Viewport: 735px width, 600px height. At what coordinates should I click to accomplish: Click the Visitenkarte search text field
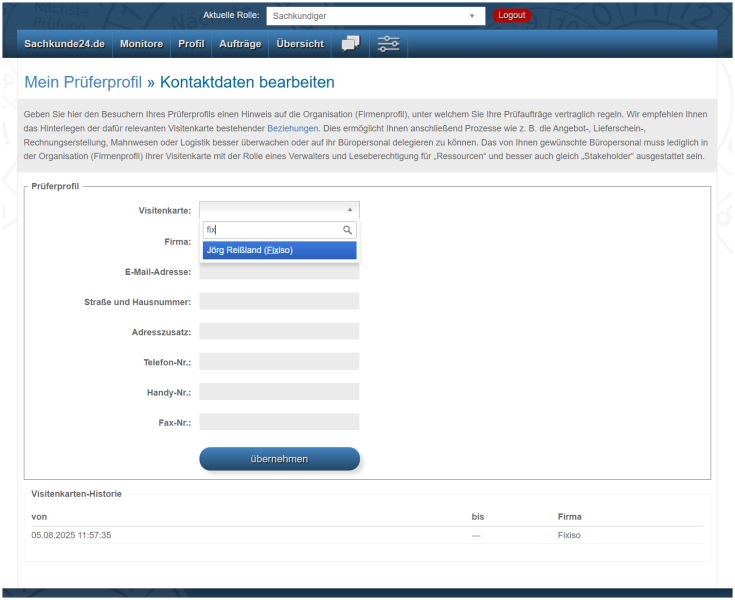pos(271,230)
